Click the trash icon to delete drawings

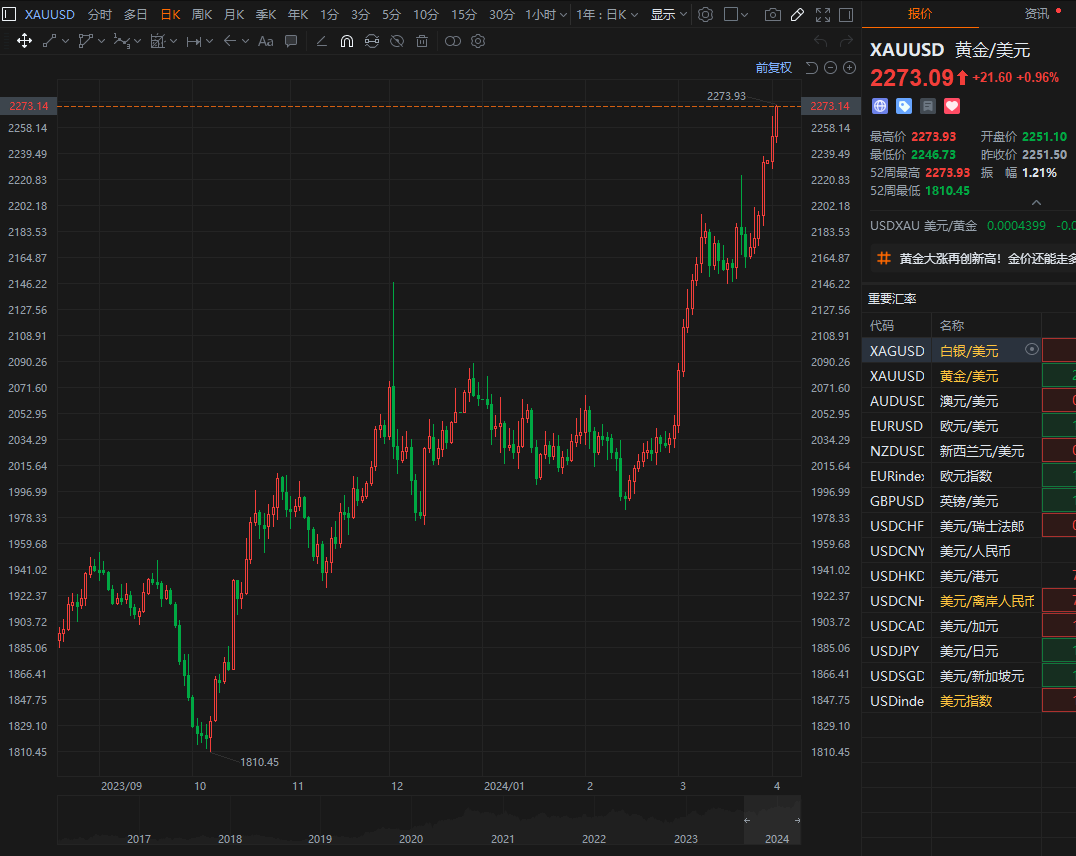tap(422, 41)
